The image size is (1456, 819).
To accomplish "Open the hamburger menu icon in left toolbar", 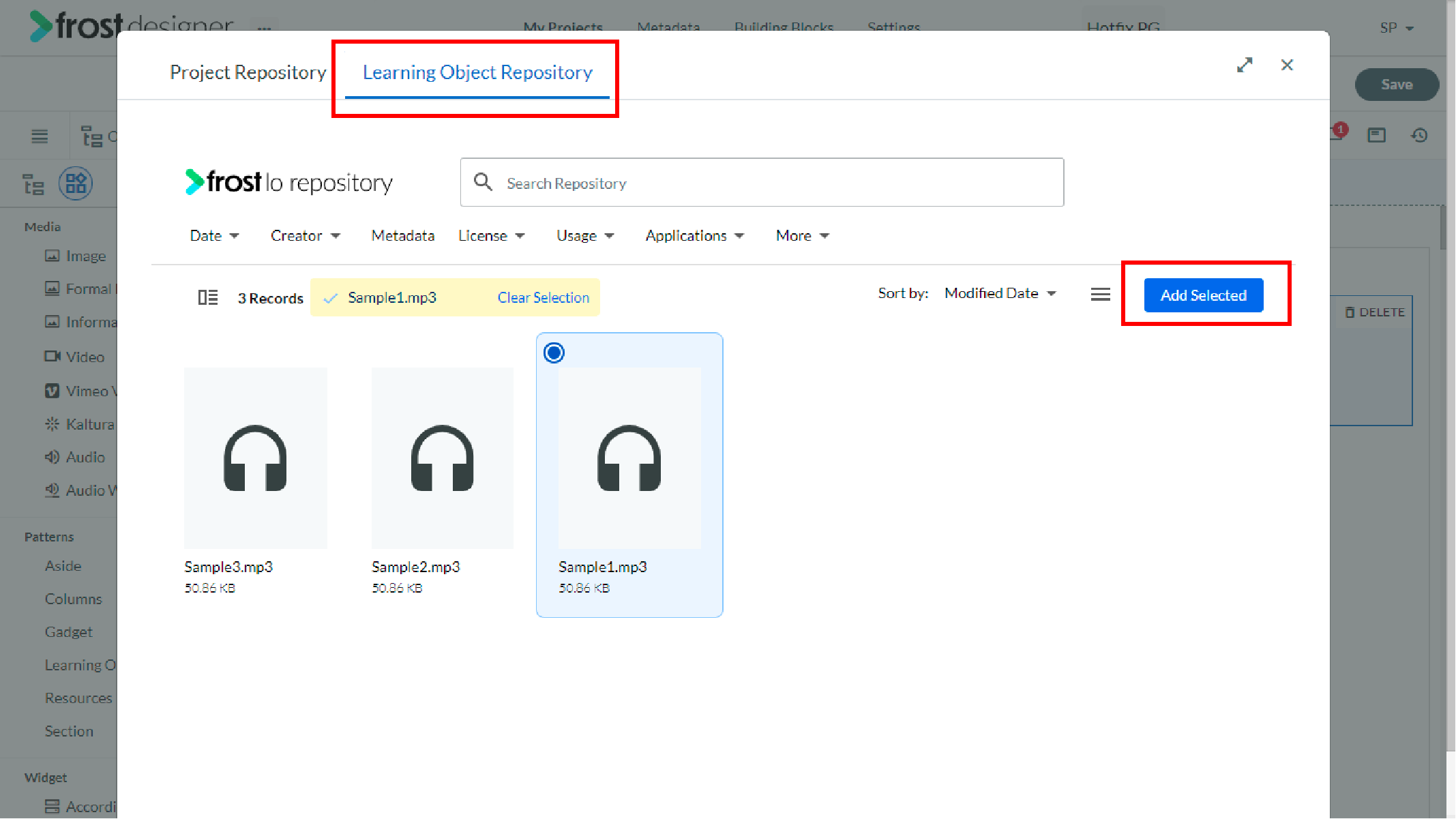I will pos(40,136).
